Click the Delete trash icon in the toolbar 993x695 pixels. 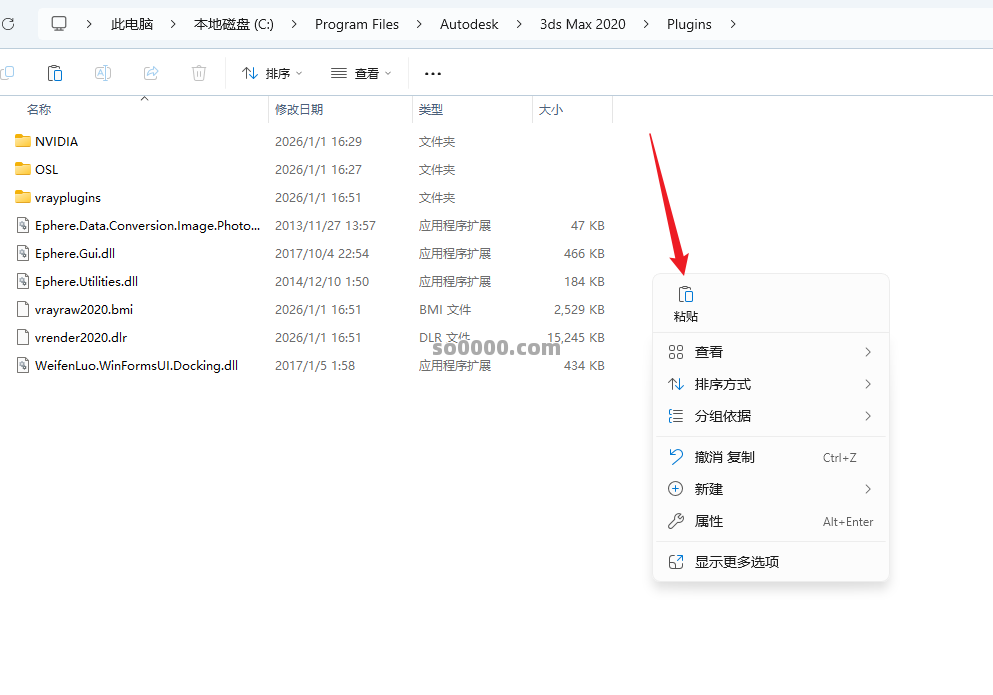coord(199,73)
